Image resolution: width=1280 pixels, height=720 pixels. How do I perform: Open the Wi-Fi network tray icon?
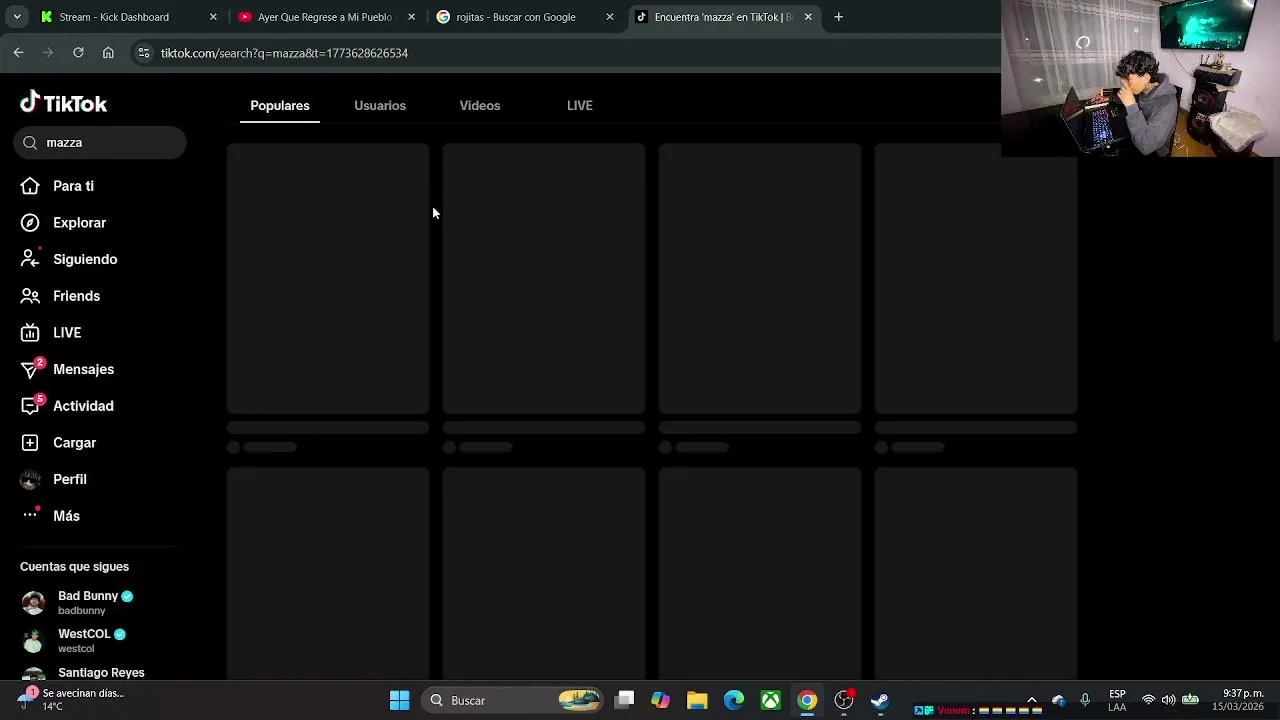tap(1148, 700)
